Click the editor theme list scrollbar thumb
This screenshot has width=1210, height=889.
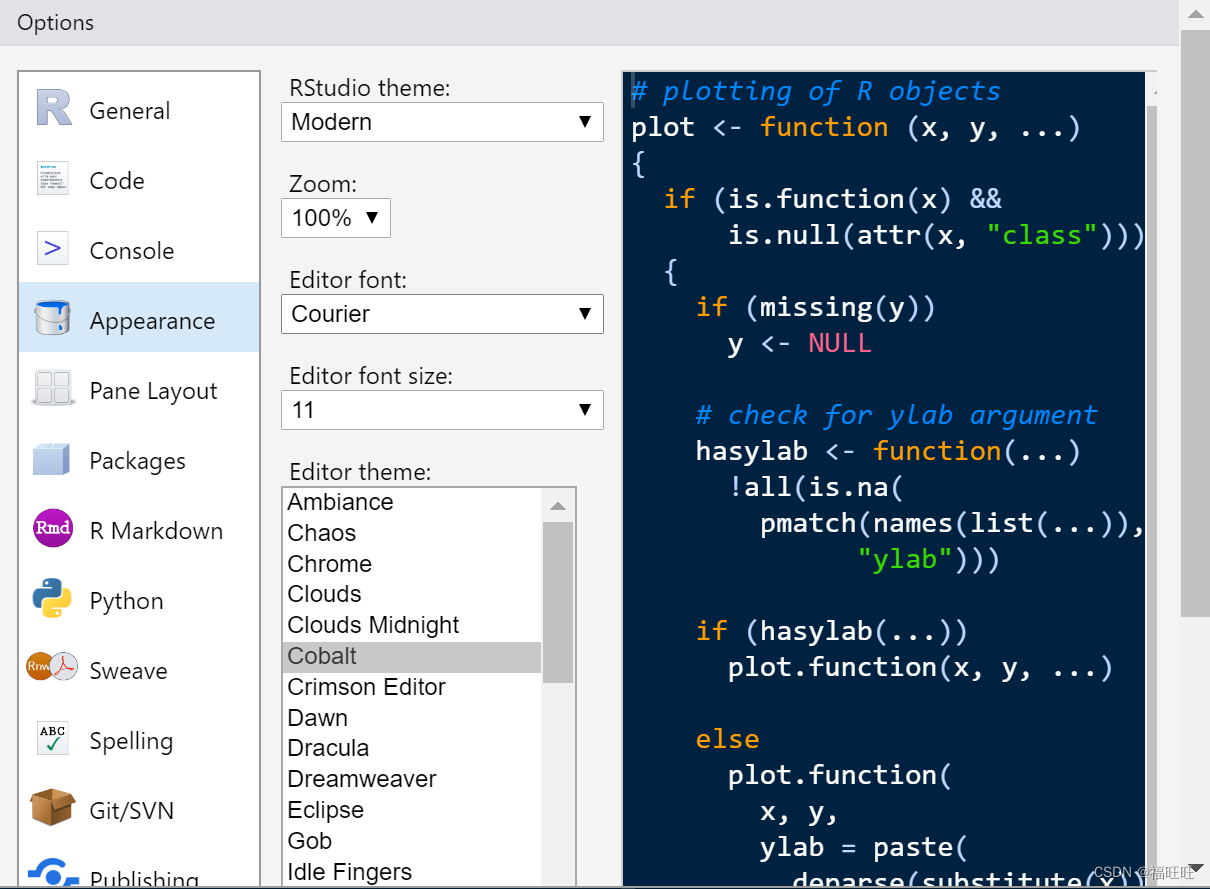coord(558,602)
